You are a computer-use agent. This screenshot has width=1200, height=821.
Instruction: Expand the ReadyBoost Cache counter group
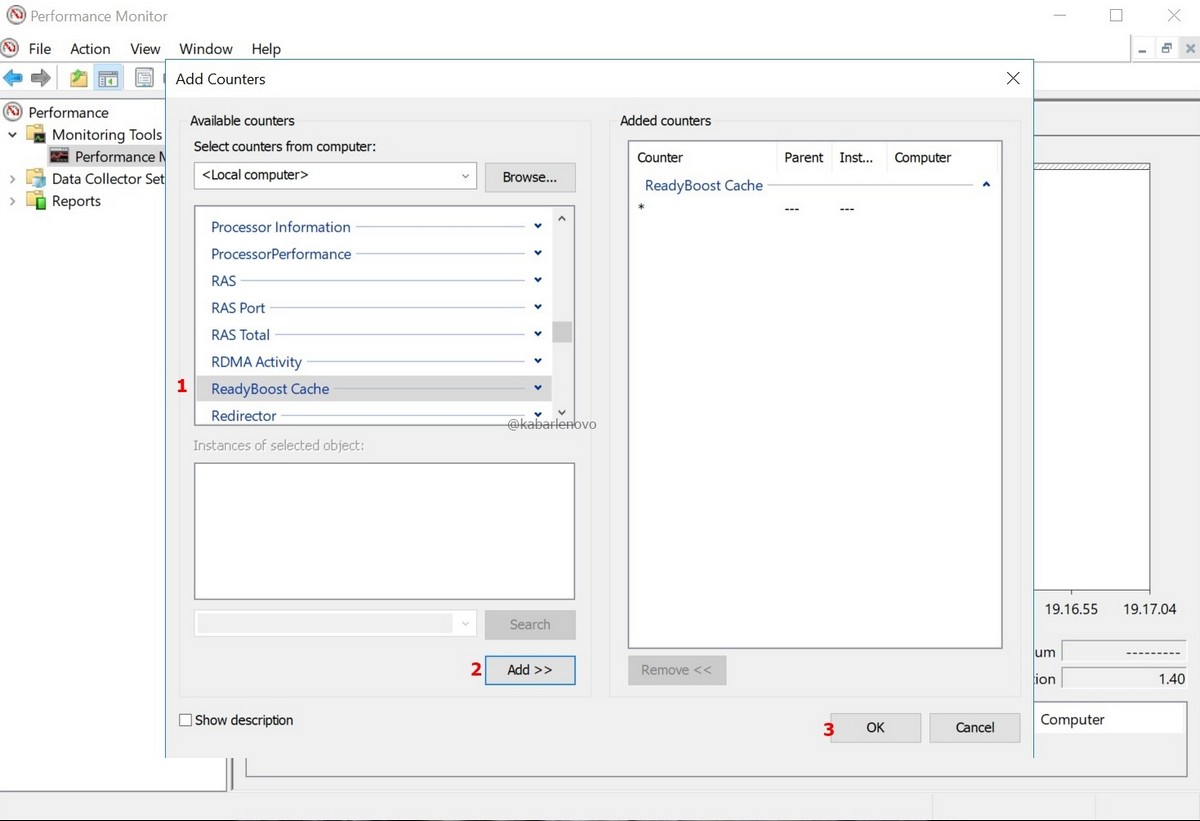click(538, 388)
